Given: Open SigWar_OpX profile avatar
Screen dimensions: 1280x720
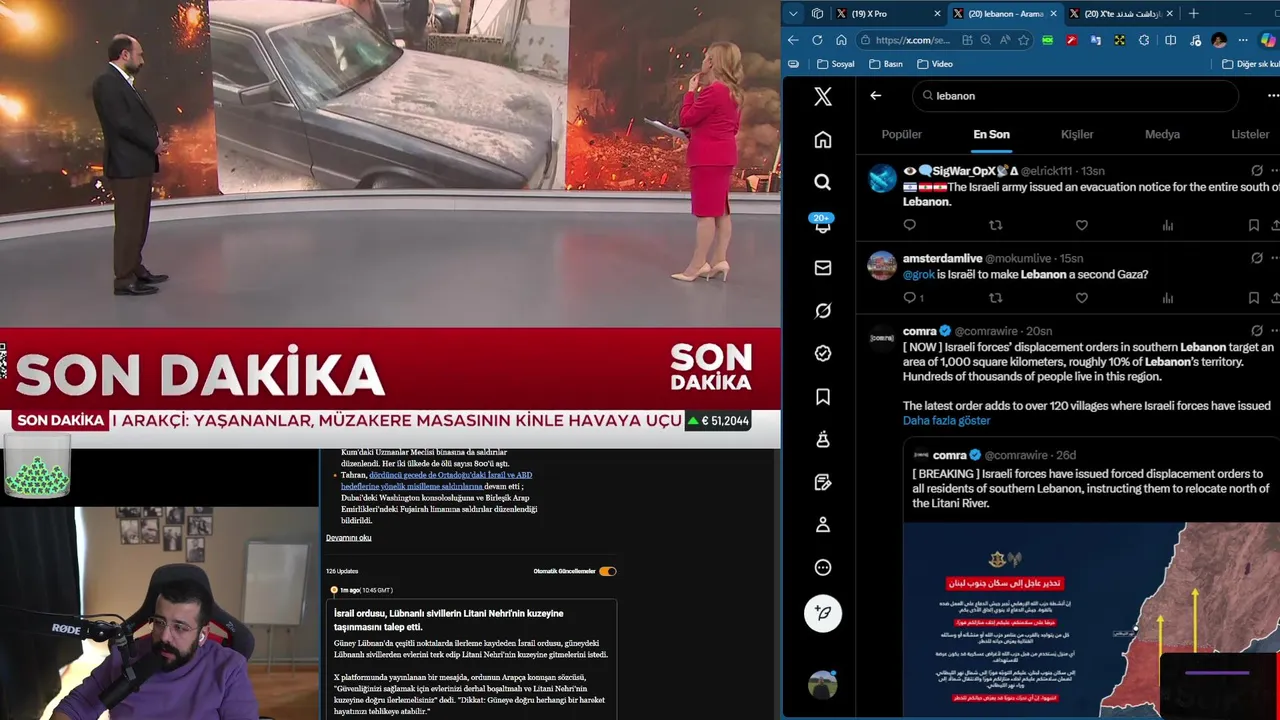Looking at the screenshot, I should (882, 179).
